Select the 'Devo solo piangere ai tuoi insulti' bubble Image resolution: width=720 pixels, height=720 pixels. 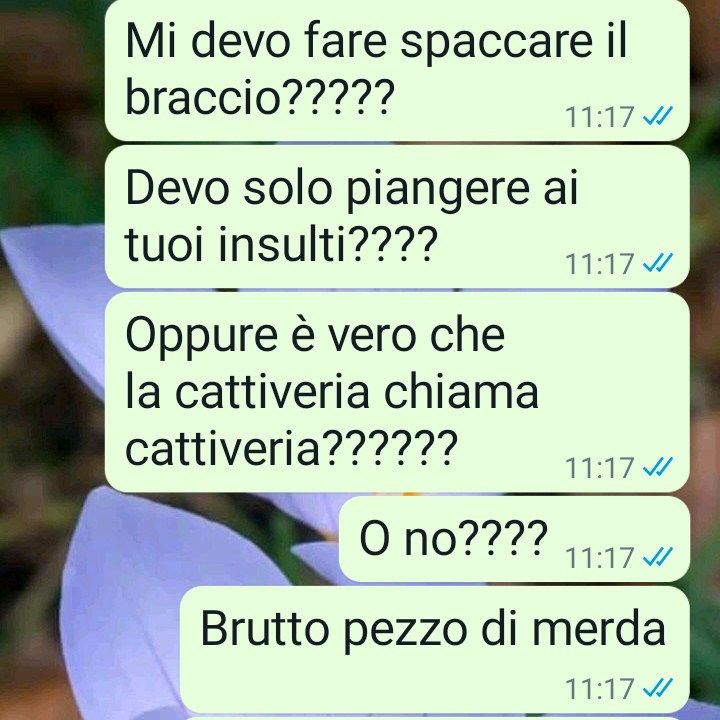pyautogui.click(x=397, y=217)
